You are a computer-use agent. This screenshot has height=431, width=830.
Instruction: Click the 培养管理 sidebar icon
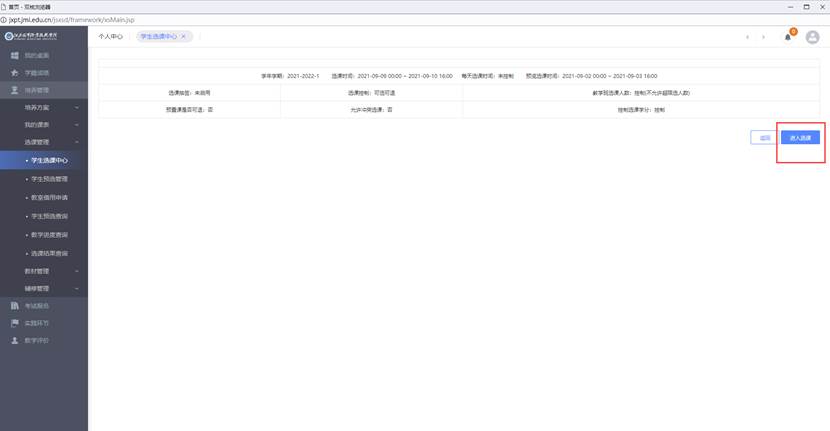(14, 91)
